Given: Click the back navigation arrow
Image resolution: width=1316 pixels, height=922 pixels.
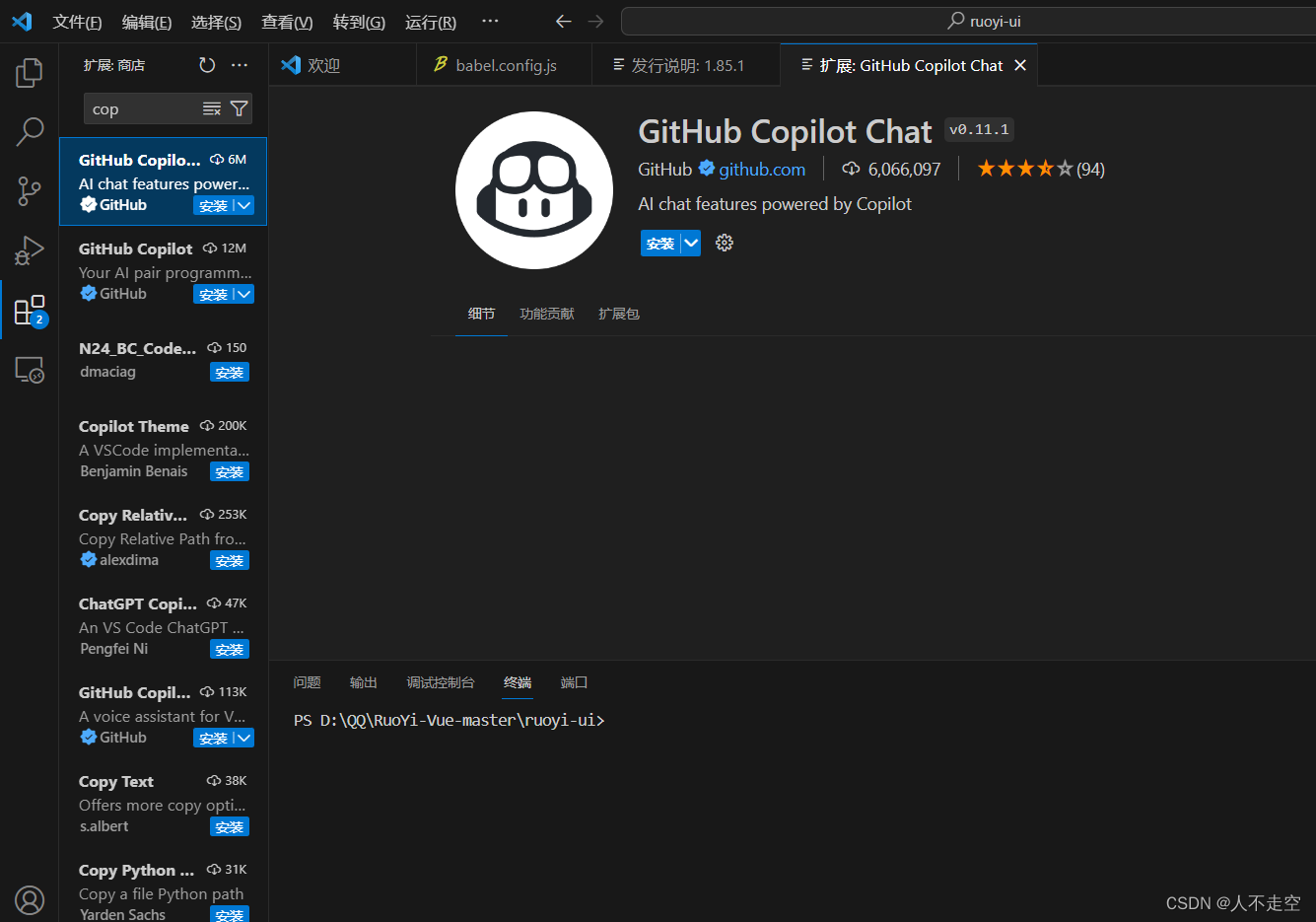Looking at the screenshot, I should [x=563, y=21].
